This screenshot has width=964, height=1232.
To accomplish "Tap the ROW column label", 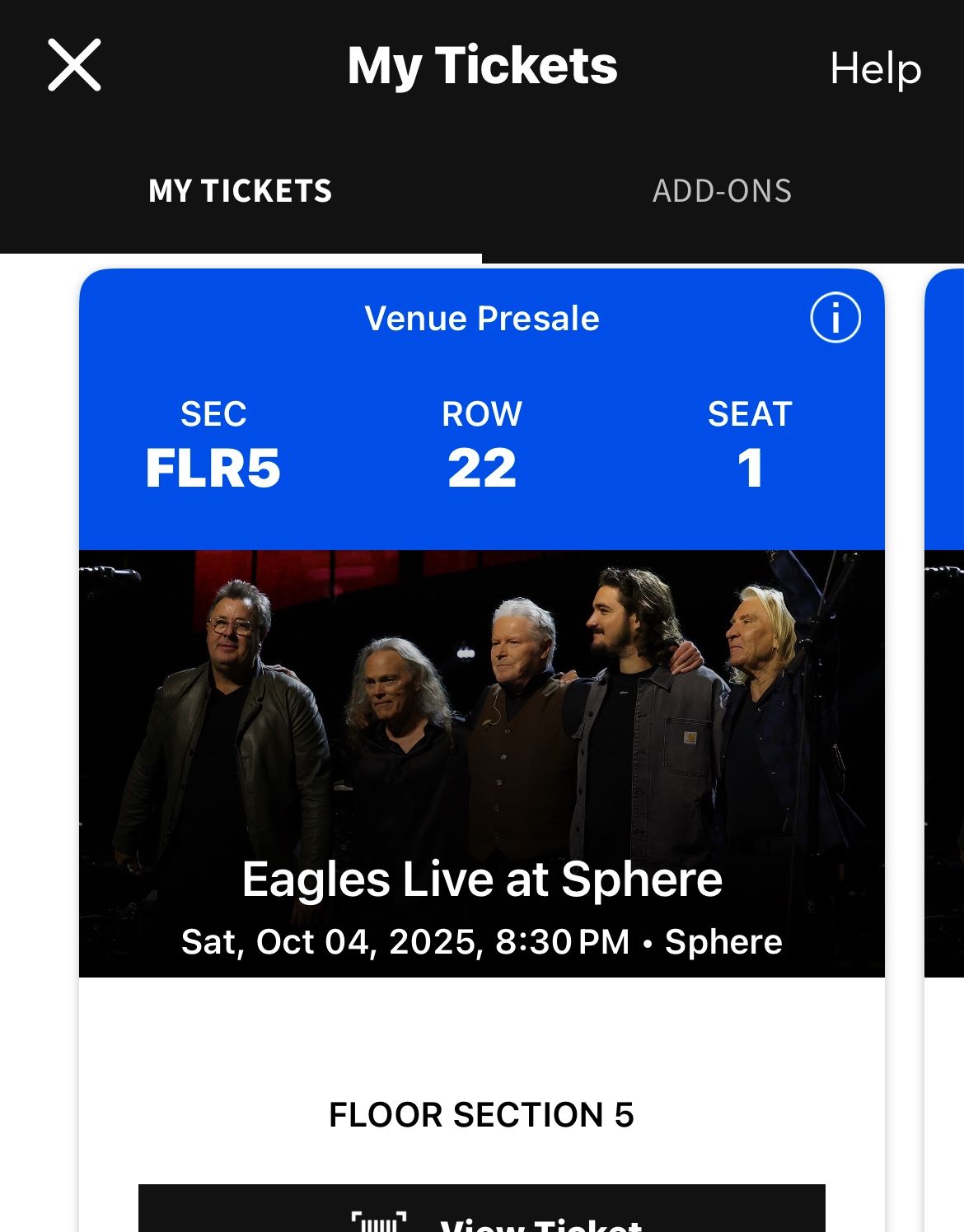I will 482,414.
